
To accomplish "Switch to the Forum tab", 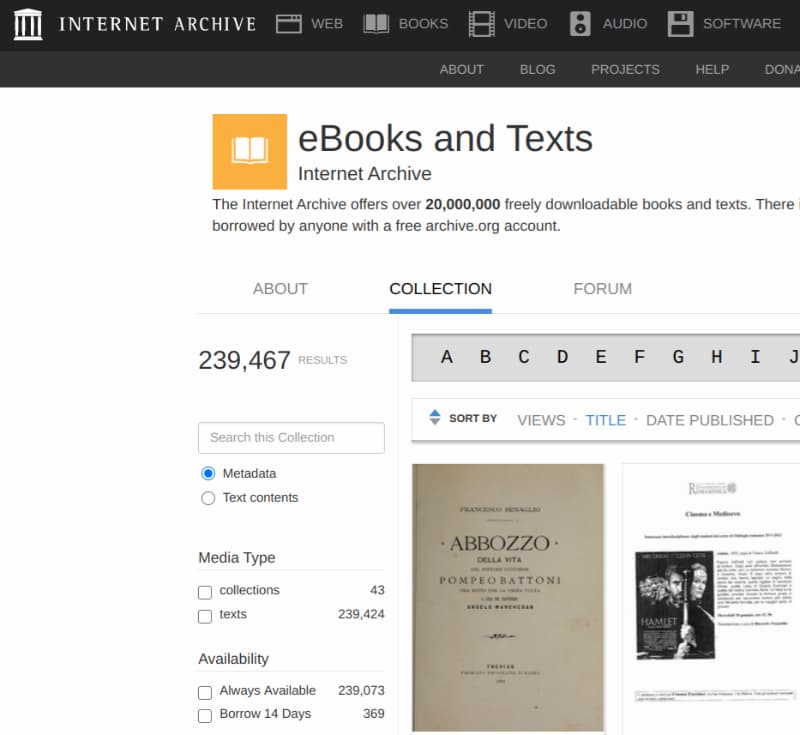I will (x=602, y=289).
